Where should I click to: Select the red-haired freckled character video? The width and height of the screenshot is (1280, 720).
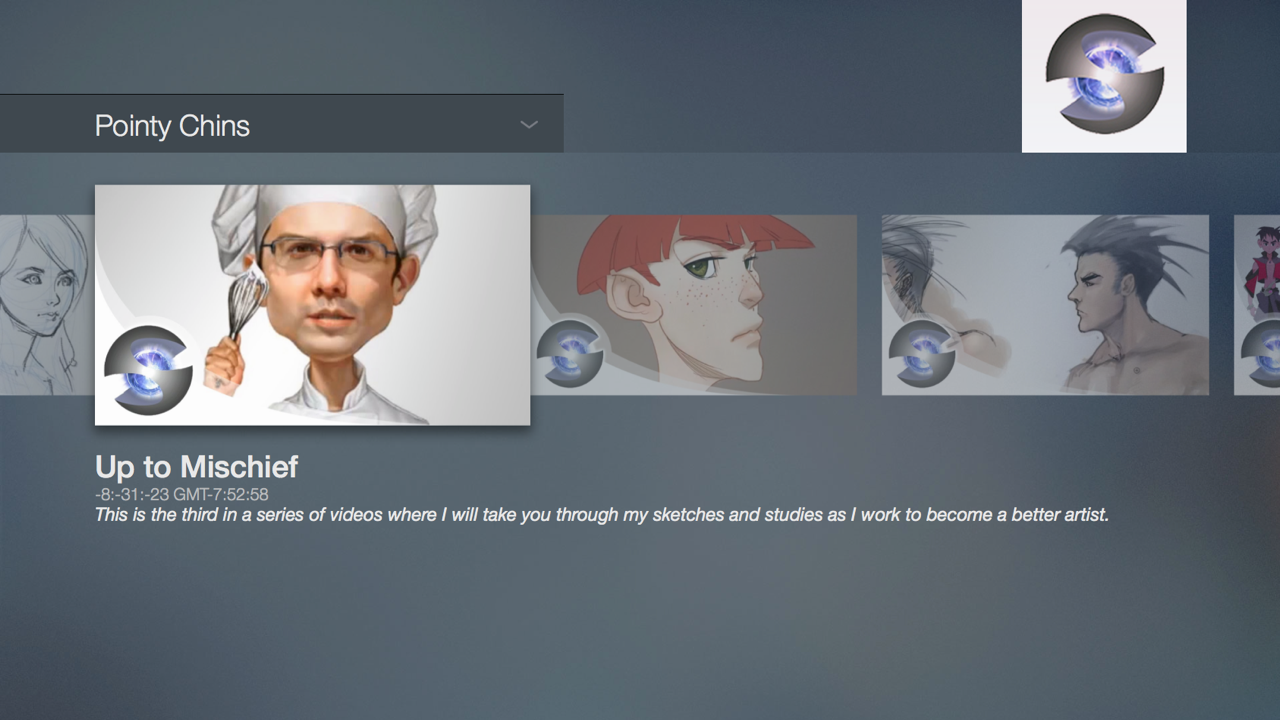pyautogui.click(x=694, y=305)
